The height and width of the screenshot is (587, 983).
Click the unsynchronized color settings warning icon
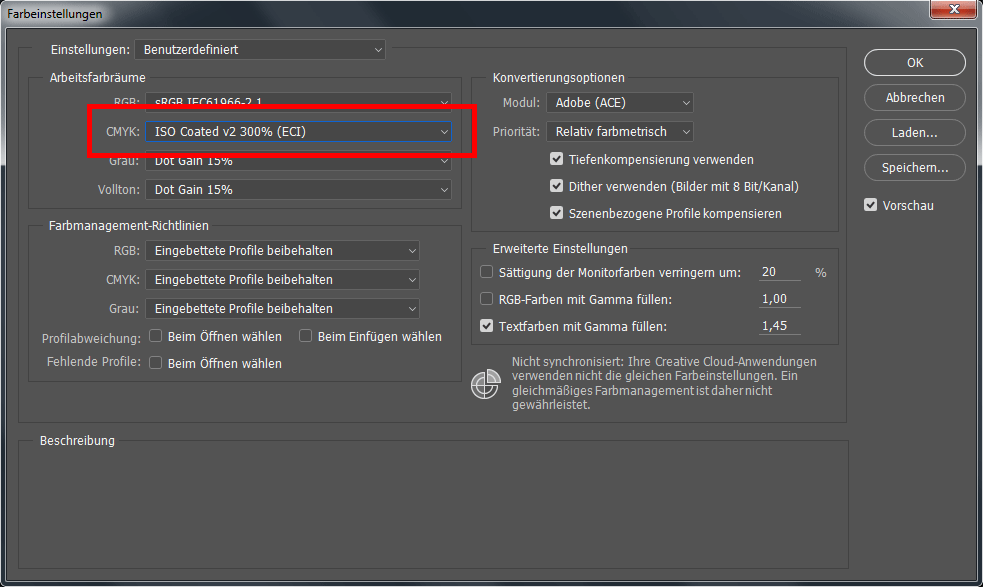pyautogui.click(x=486, y=385)
